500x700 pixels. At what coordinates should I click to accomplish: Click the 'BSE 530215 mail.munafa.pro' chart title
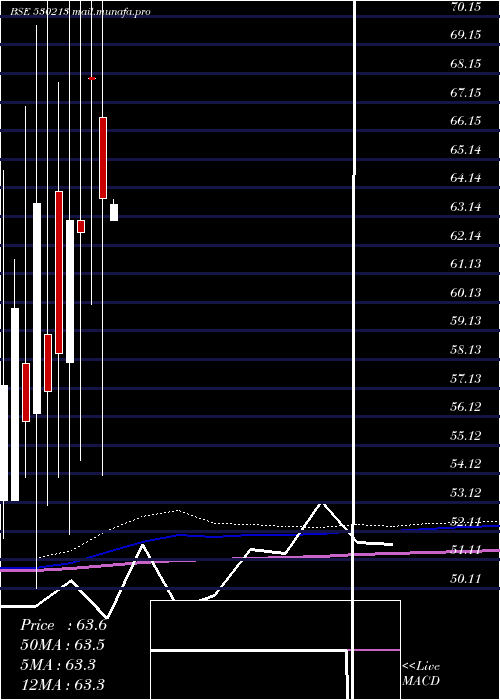click(x=80, y=12)
